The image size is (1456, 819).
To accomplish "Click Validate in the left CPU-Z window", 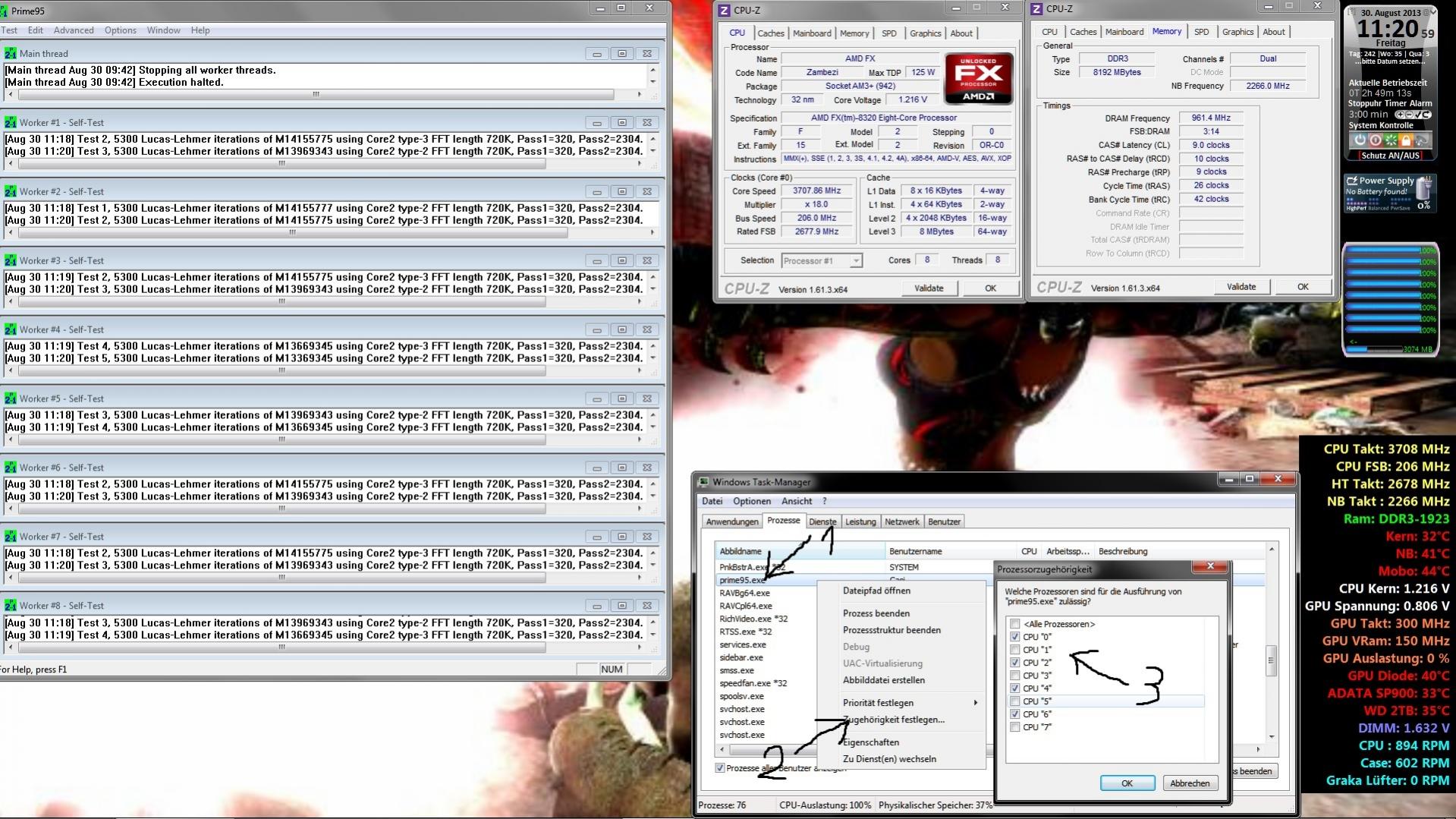I will coord(929,288).
